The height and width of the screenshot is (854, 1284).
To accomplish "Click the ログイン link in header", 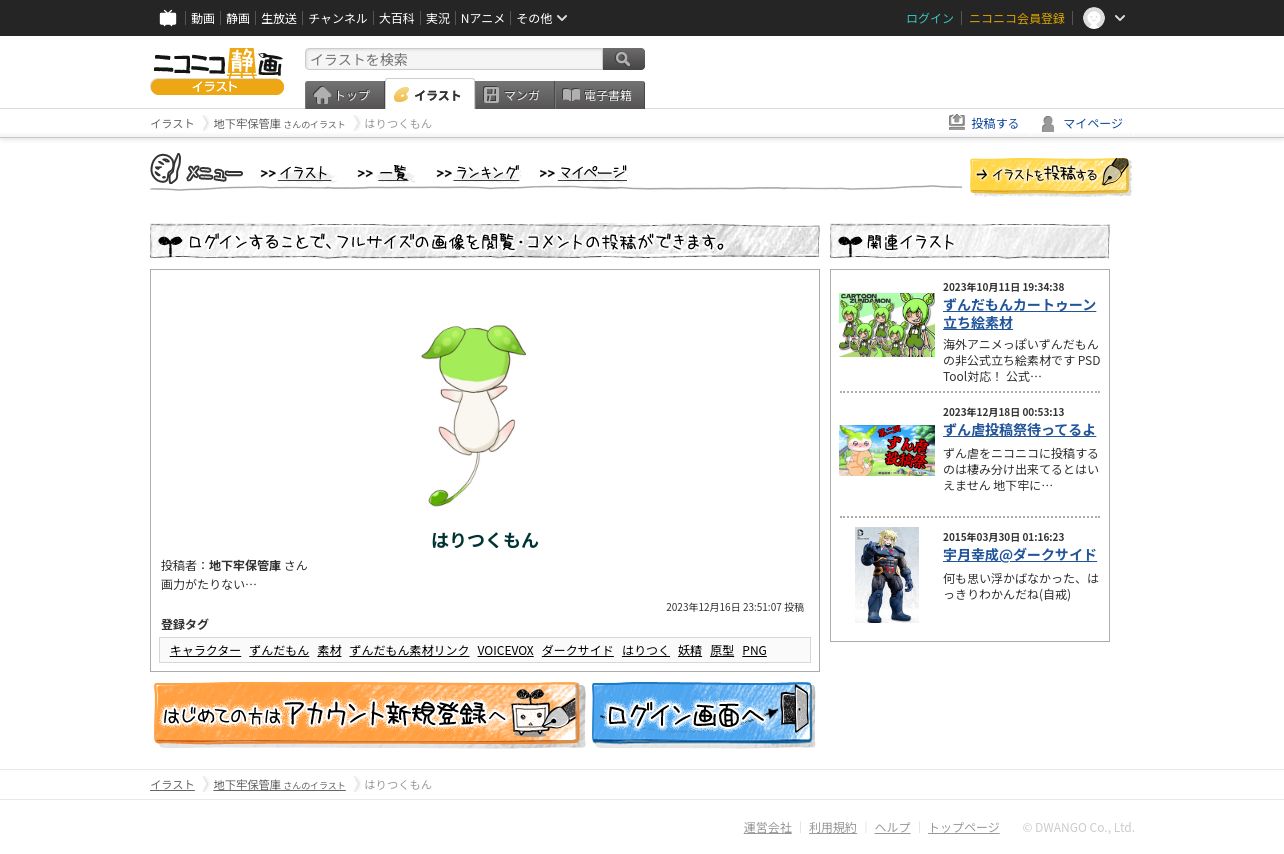I will (x=930, y=18).
